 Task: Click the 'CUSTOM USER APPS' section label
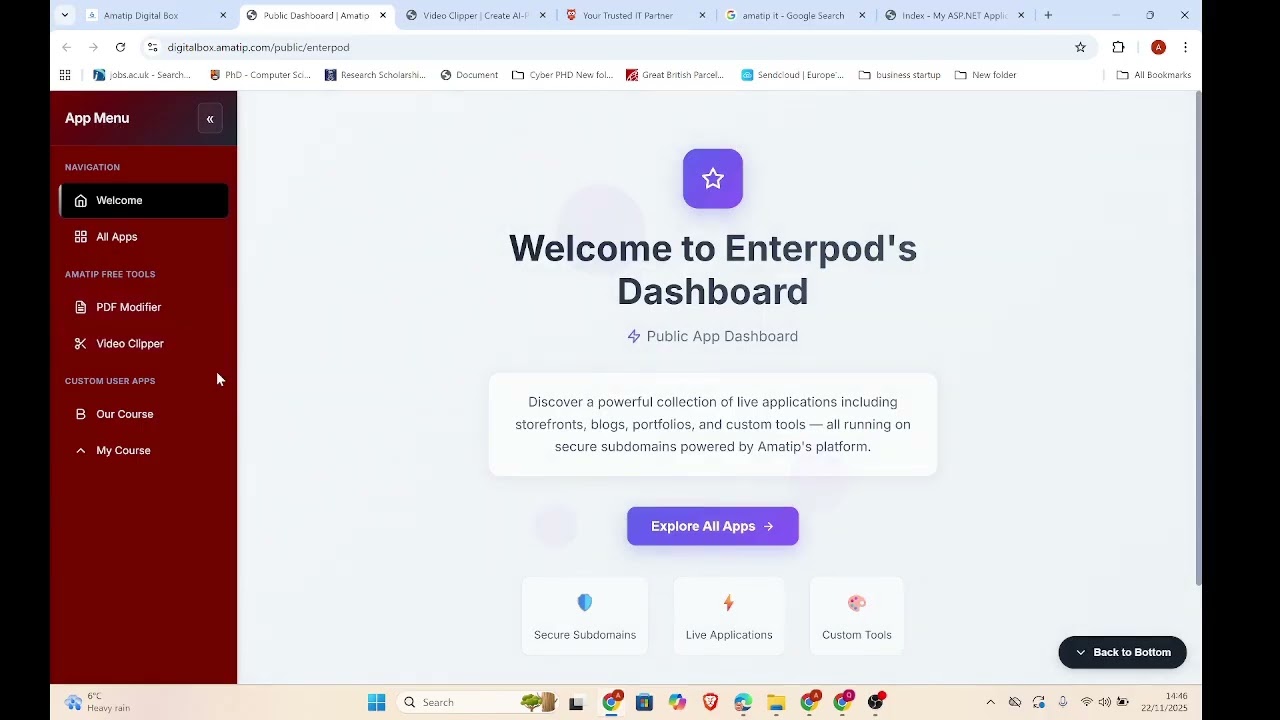(x=110, y=381)
